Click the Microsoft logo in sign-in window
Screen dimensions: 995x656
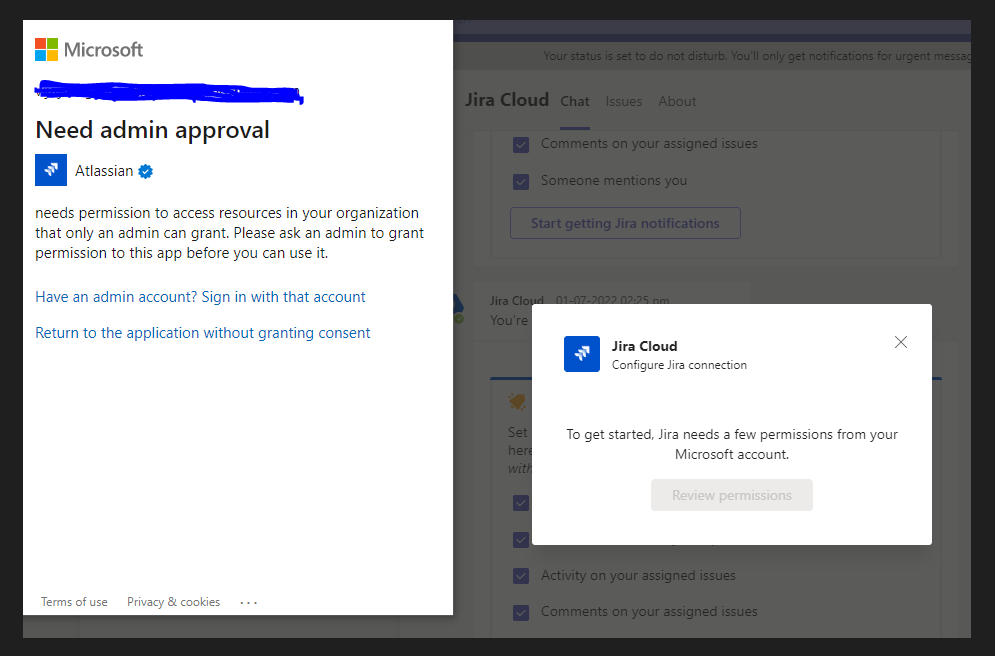(89, 49)
